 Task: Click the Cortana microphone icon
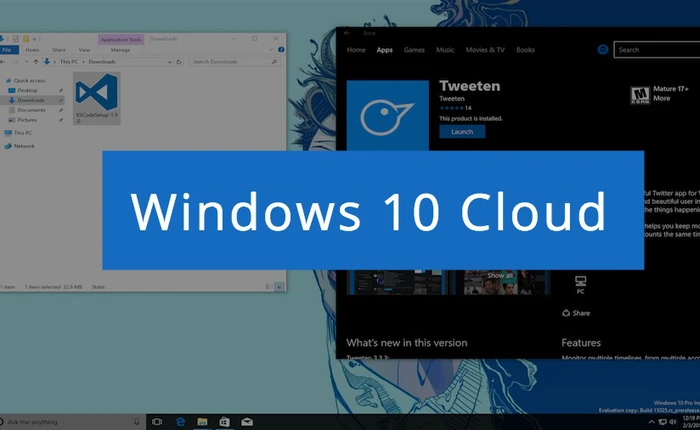[x=137, y=422]
